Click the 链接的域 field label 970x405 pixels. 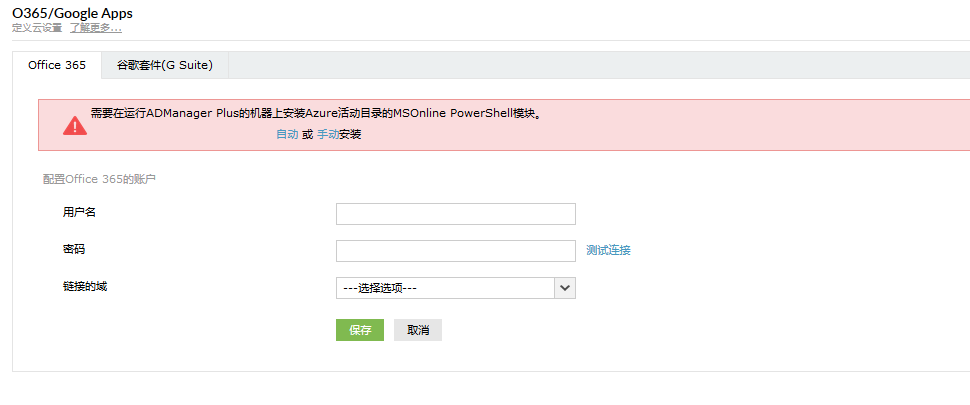click(x=85, y=286)
